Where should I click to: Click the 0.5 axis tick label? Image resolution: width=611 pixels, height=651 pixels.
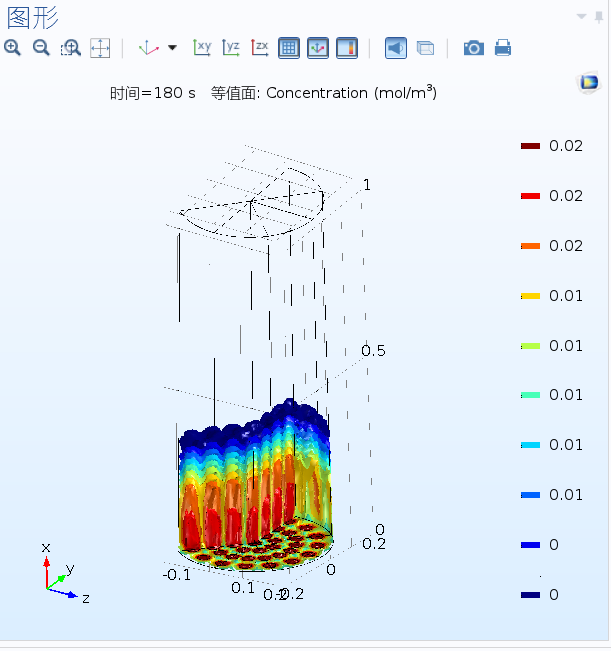click(x=373, y=351)
